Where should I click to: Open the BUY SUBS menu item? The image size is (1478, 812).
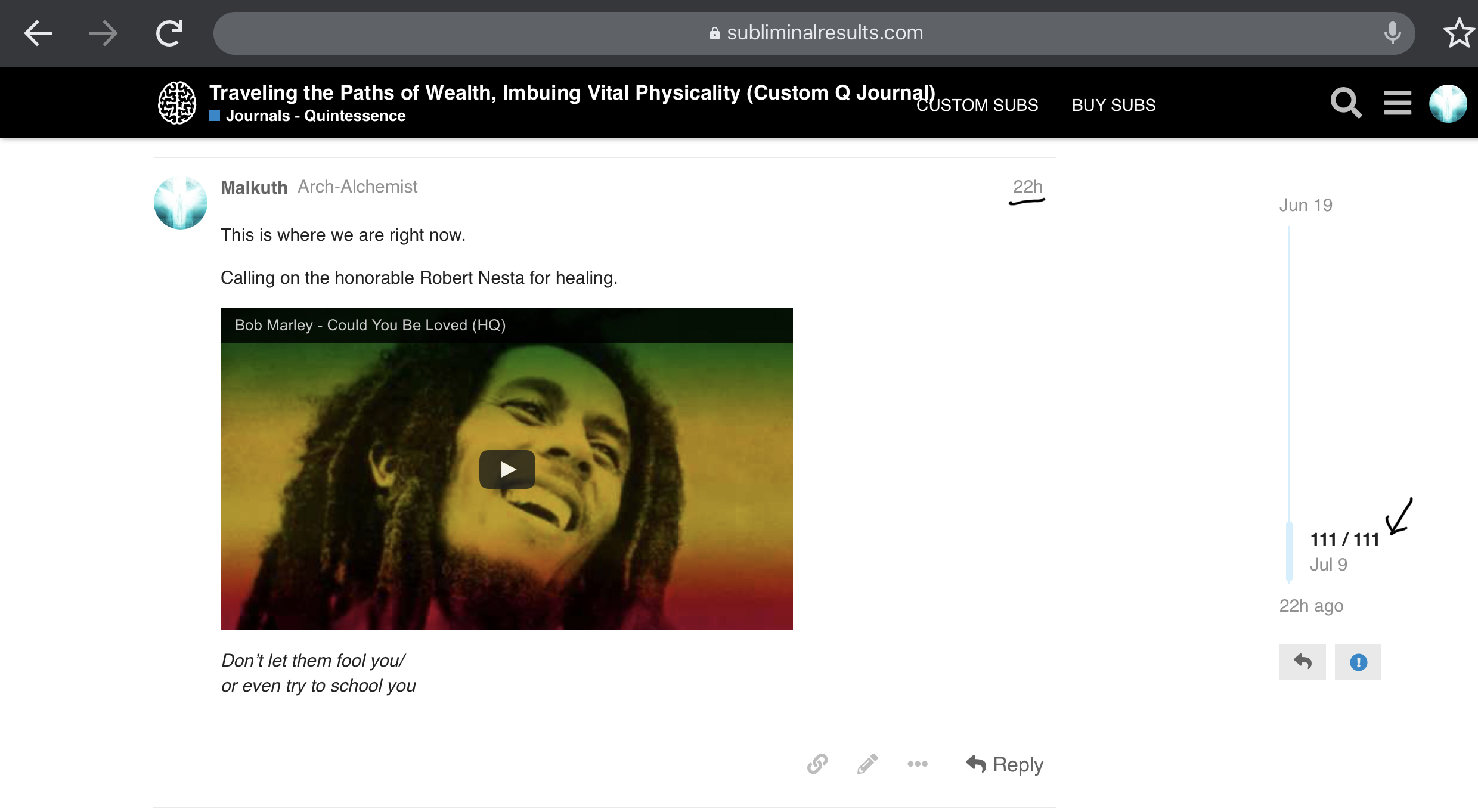click(1114, 105)
